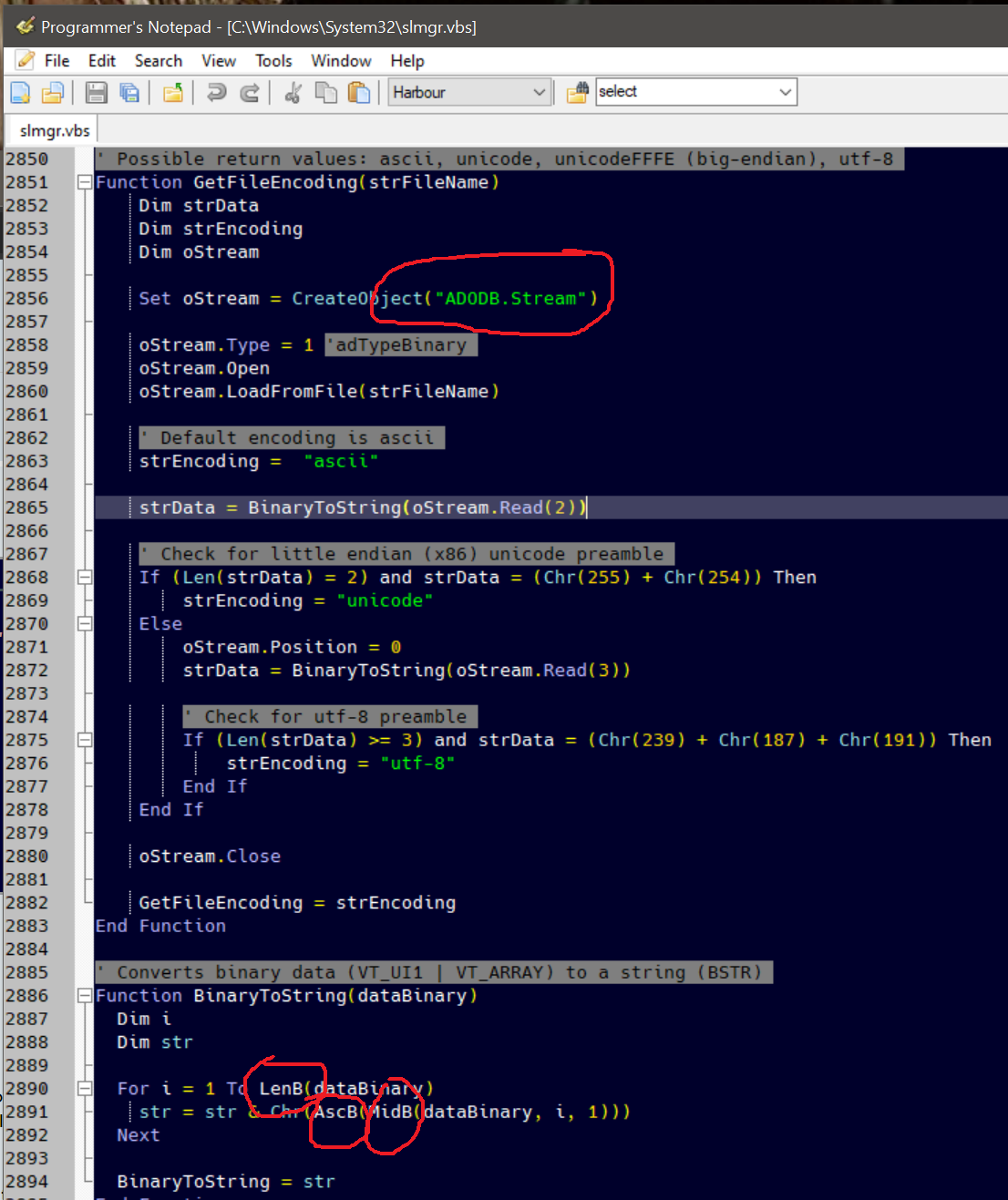Copy selection with the Copy icon
This screenshot has height=1200, width=1008.
[325, 92]
